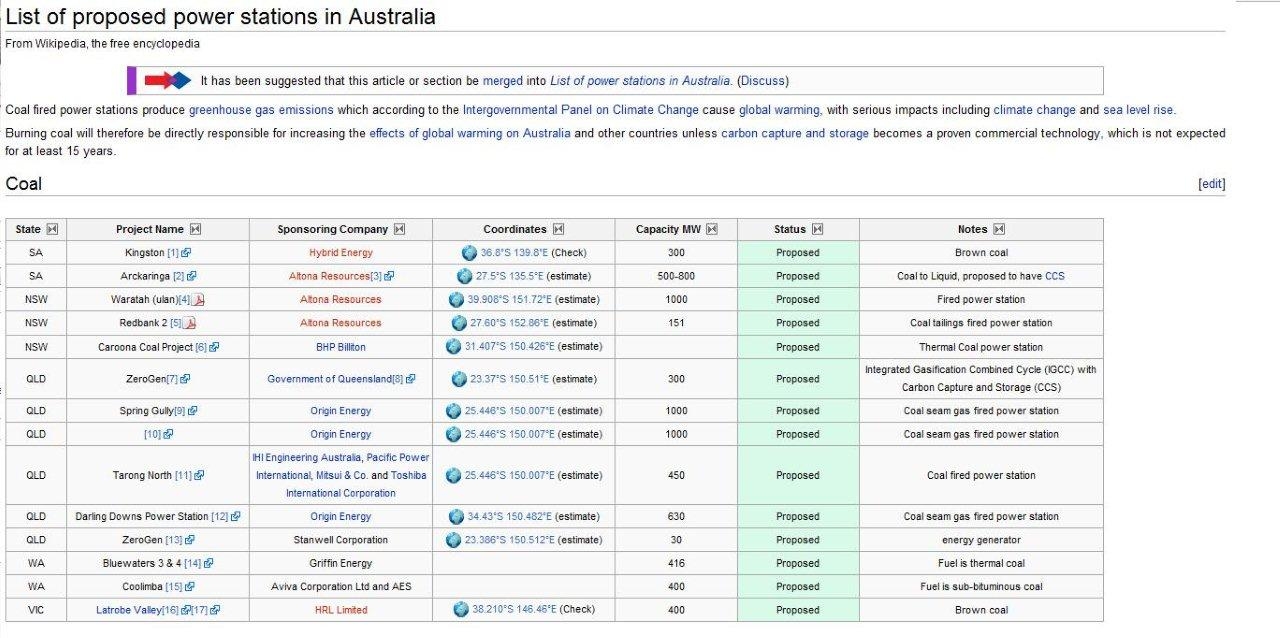Screen dimensions: 1280x638
Task: Sort the table by the Notes column
Action: 999,229
